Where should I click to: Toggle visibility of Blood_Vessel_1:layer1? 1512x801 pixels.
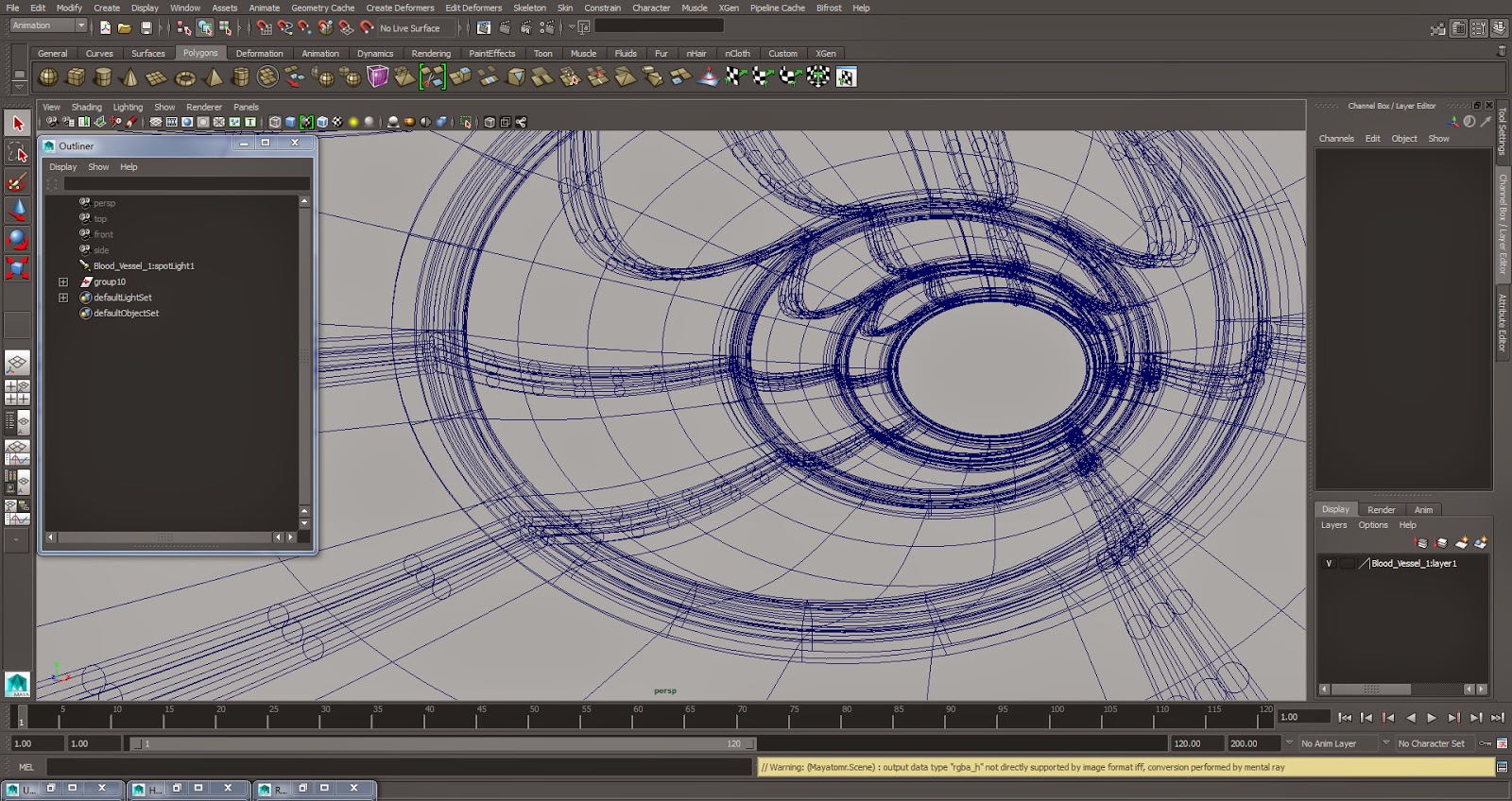tap(1329, 564)
